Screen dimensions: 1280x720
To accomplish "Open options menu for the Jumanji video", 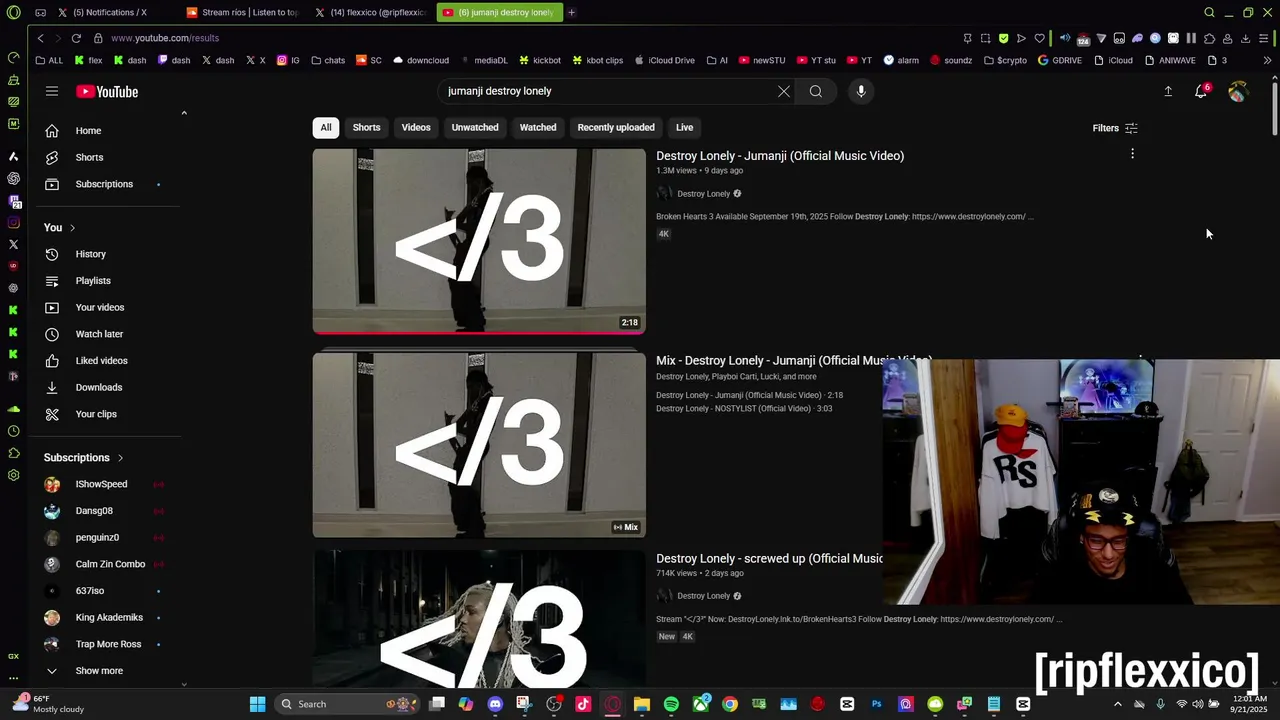I will coord(1132,154).
